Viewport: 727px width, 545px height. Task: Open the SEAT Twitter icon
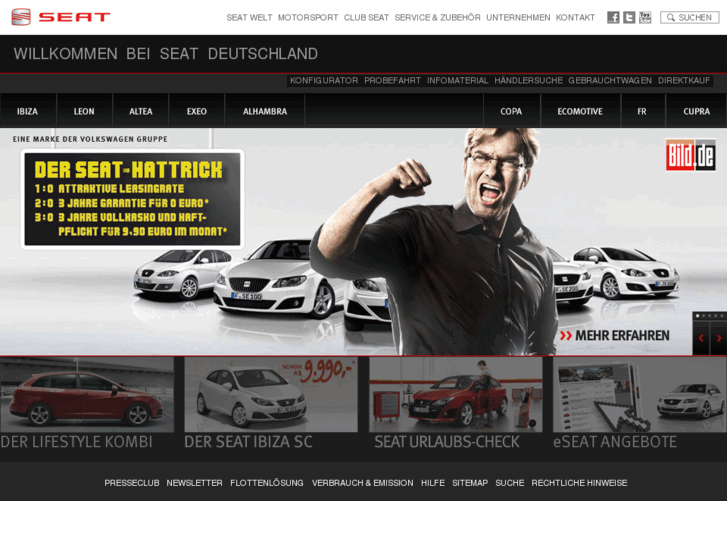click(629, 18)
